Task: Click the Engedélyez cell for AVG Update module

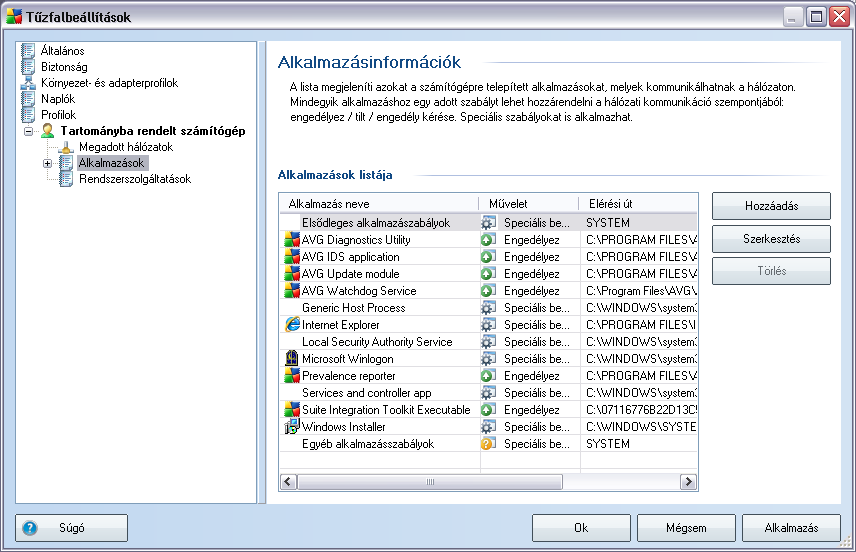Action: coord(532,274)
